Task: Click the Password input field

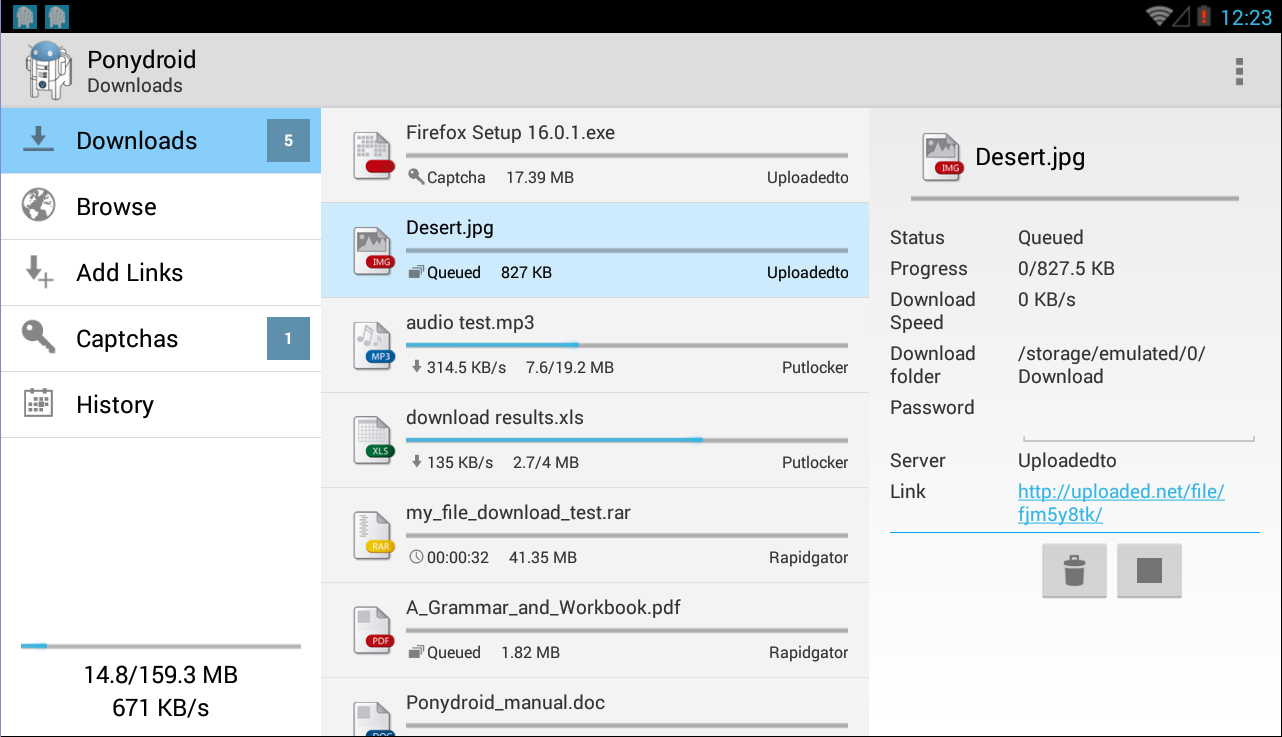Action: click(1138, 418)
